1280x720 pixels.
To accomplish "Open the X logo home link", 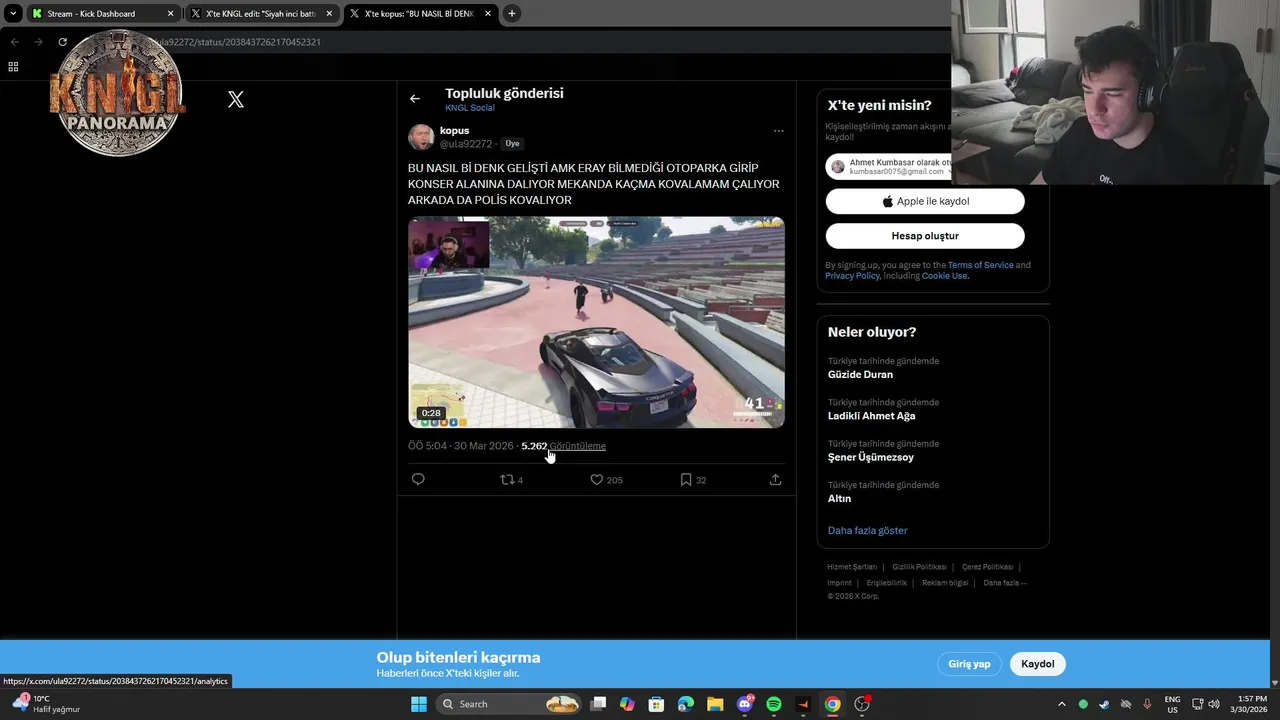I will click(236, 99).
